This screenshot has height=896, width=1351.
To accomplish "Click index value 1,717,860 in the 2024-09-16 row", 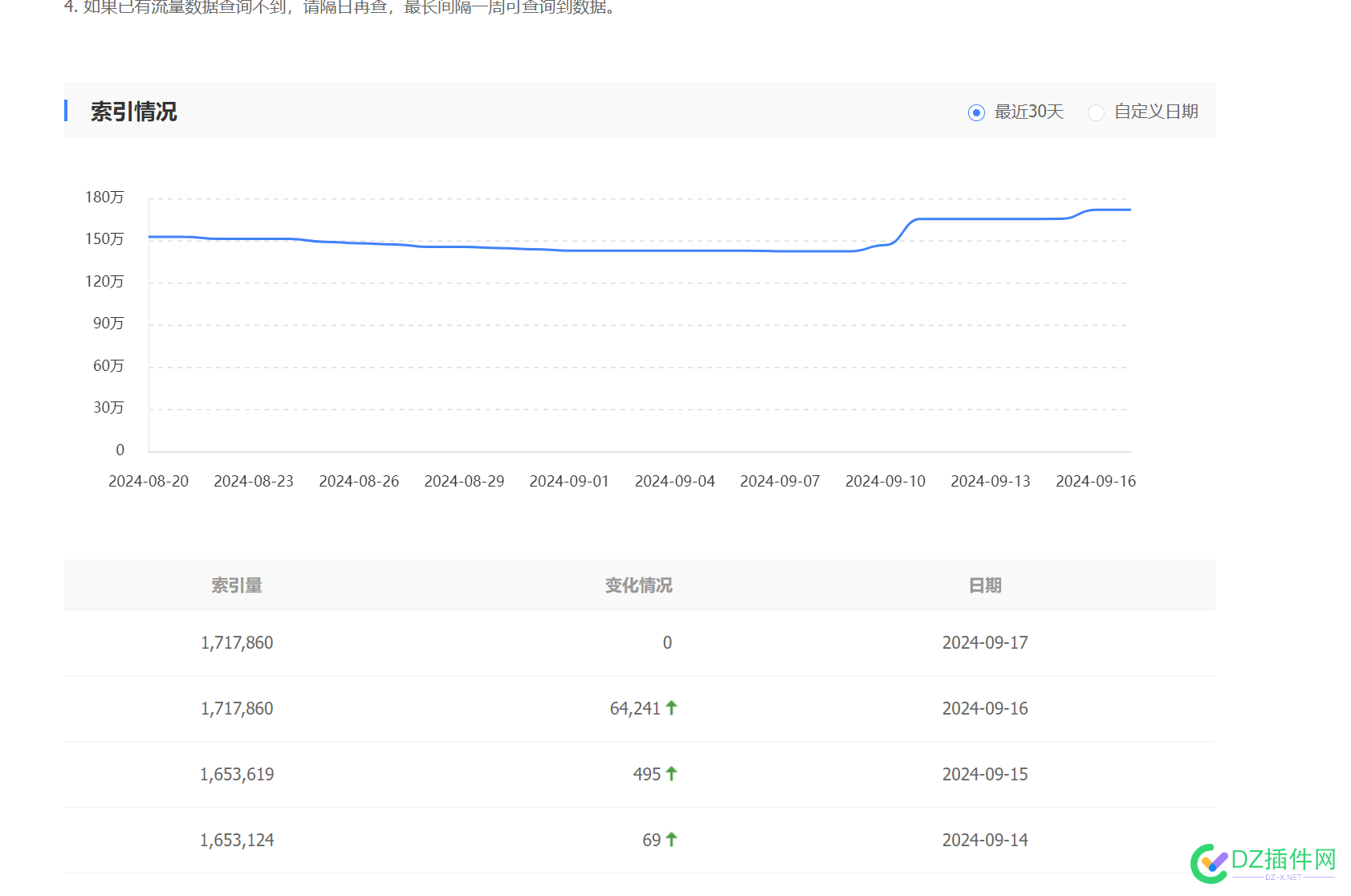I will pos(237,708).
